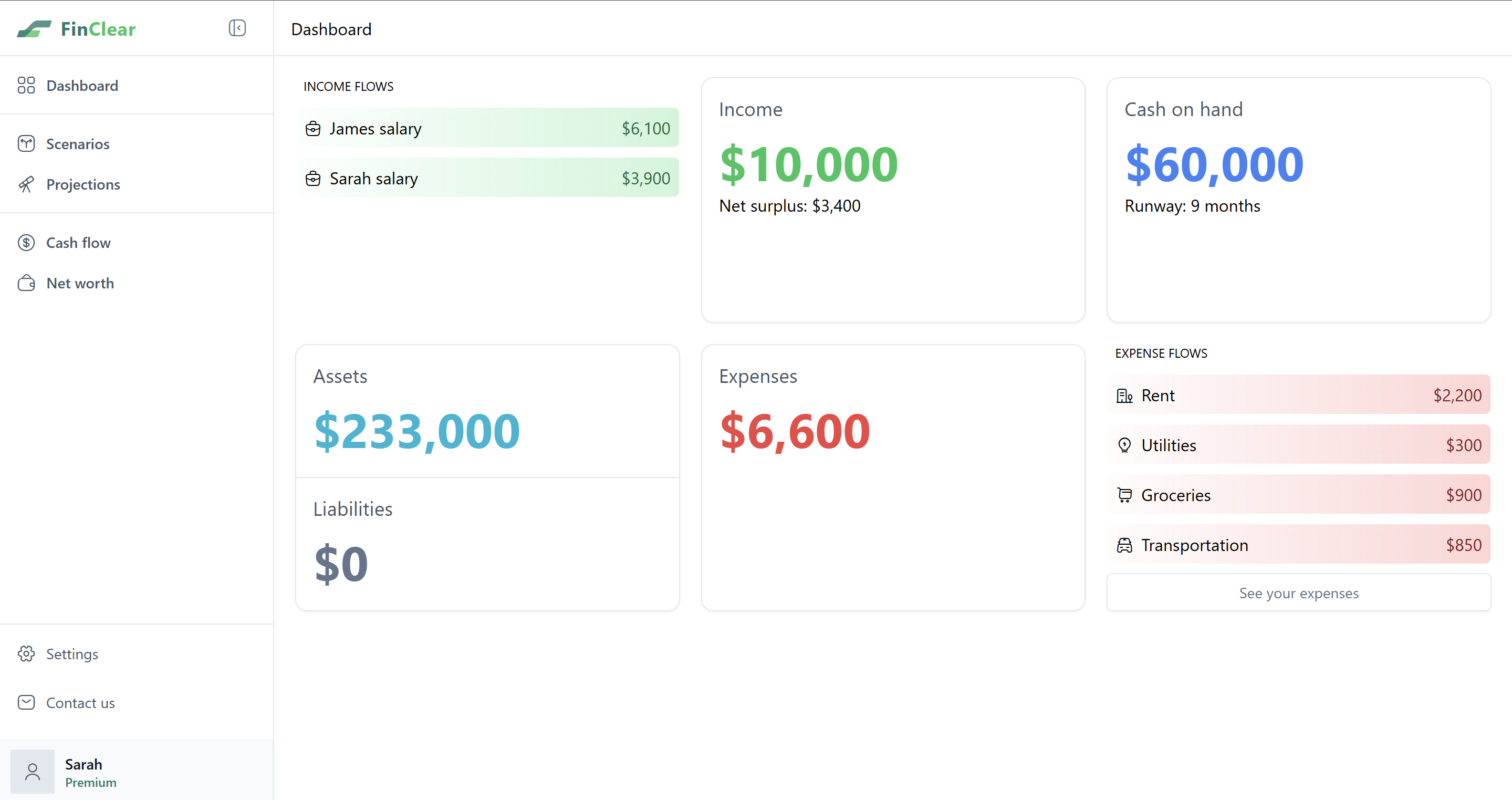Select the James salary income flow
The width and height of the screenshot is (1512, 800).
pos(488,128)
